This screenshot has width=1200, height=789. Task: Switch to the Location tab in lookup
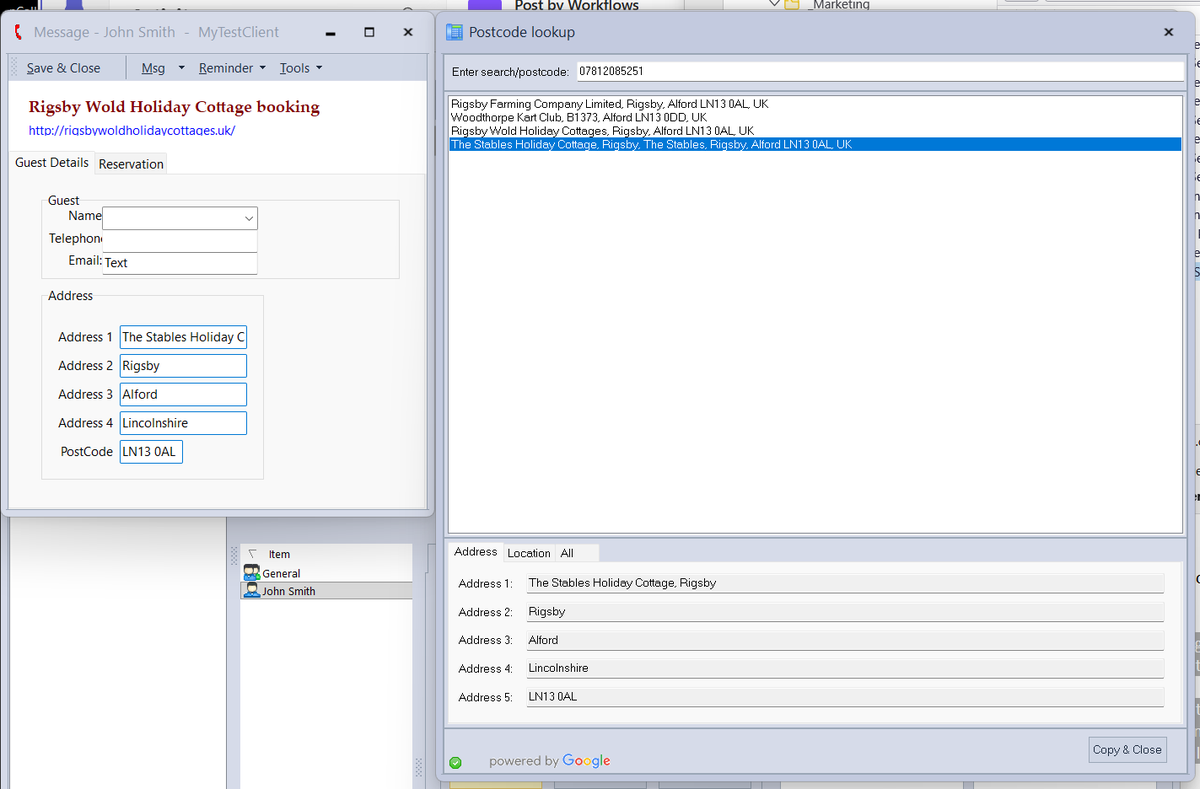pos(529,553)
